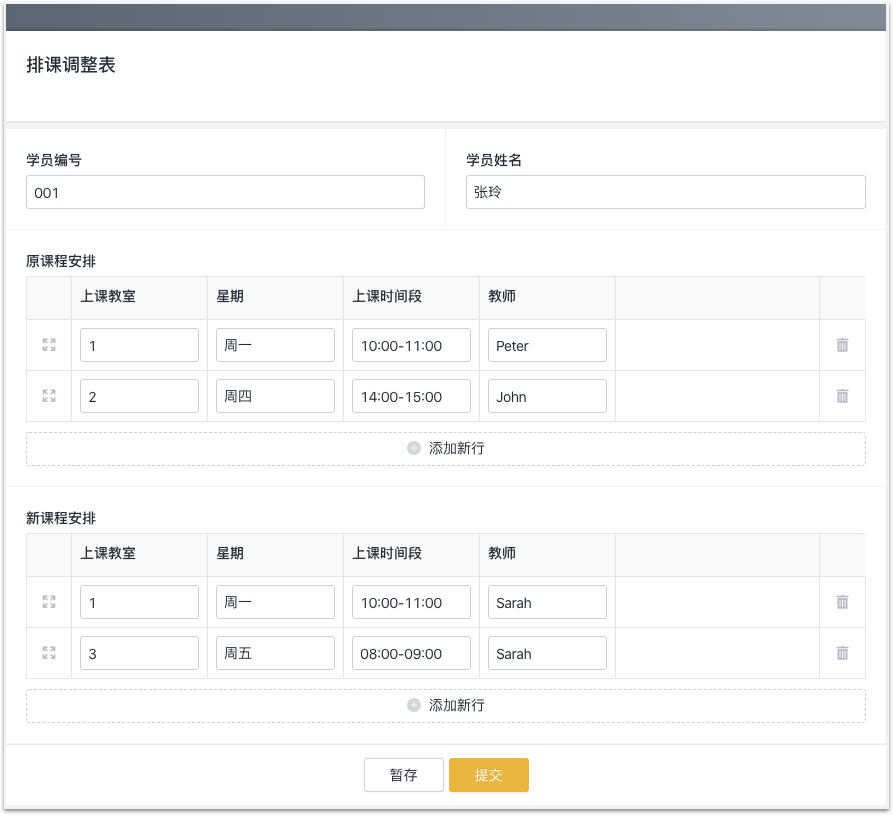
Task: Submit the form with 提交
Action: 489,775
